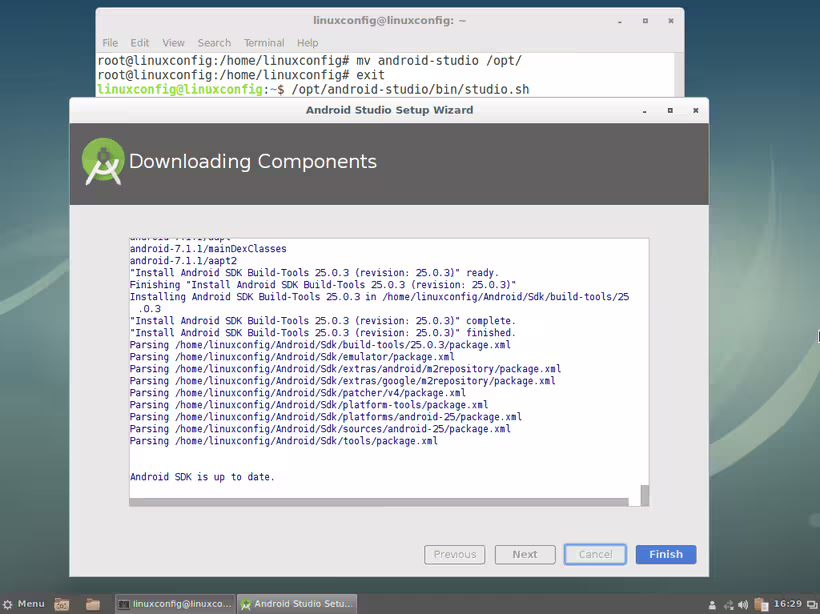
Task: Click the 'Parsing .../emulator/package.xml' log line
Action: coord(292,357)
